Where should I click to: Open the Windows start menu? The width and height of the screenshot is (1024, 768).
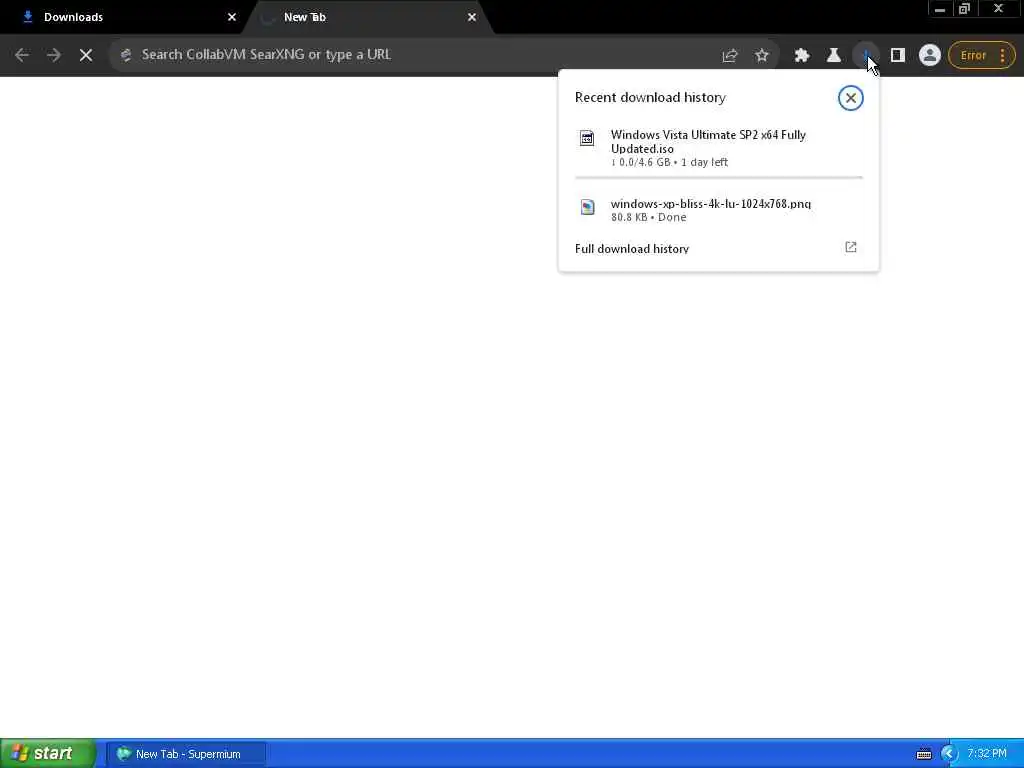(47, 754)
